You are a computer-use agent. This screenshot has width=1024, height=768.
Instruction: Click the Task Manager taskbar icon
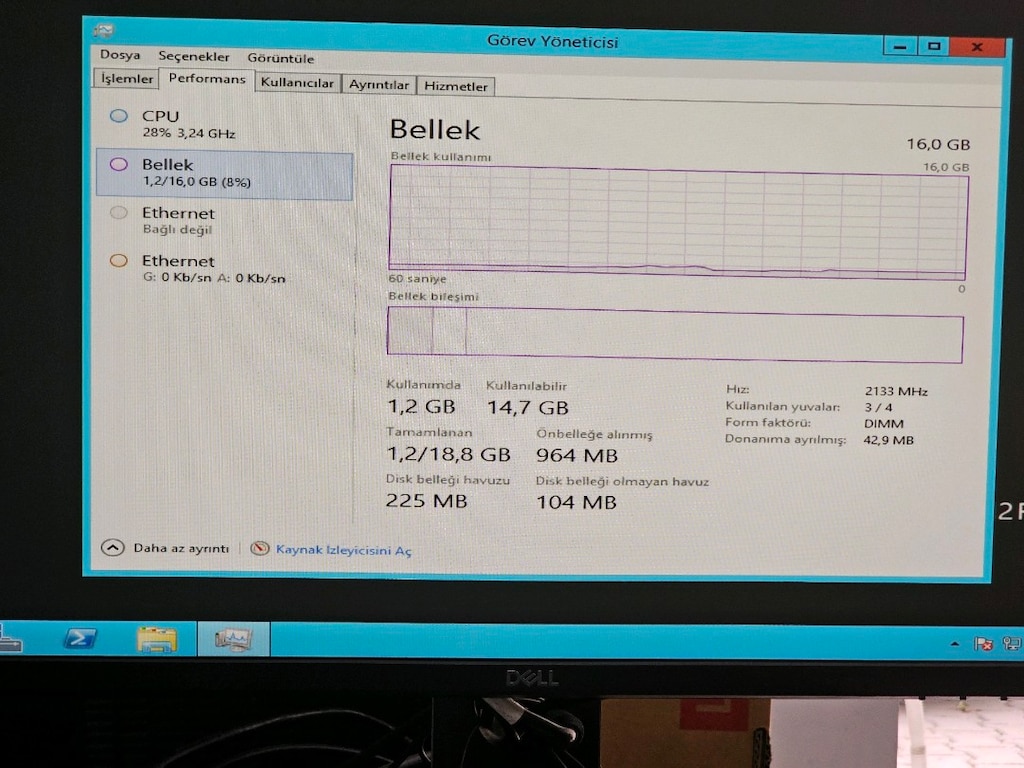click(x=233, y=639)
